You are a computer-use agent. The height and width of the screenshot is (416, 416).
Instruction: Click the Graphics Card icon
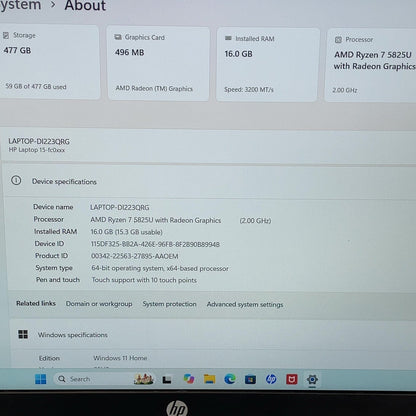(118, 37)
